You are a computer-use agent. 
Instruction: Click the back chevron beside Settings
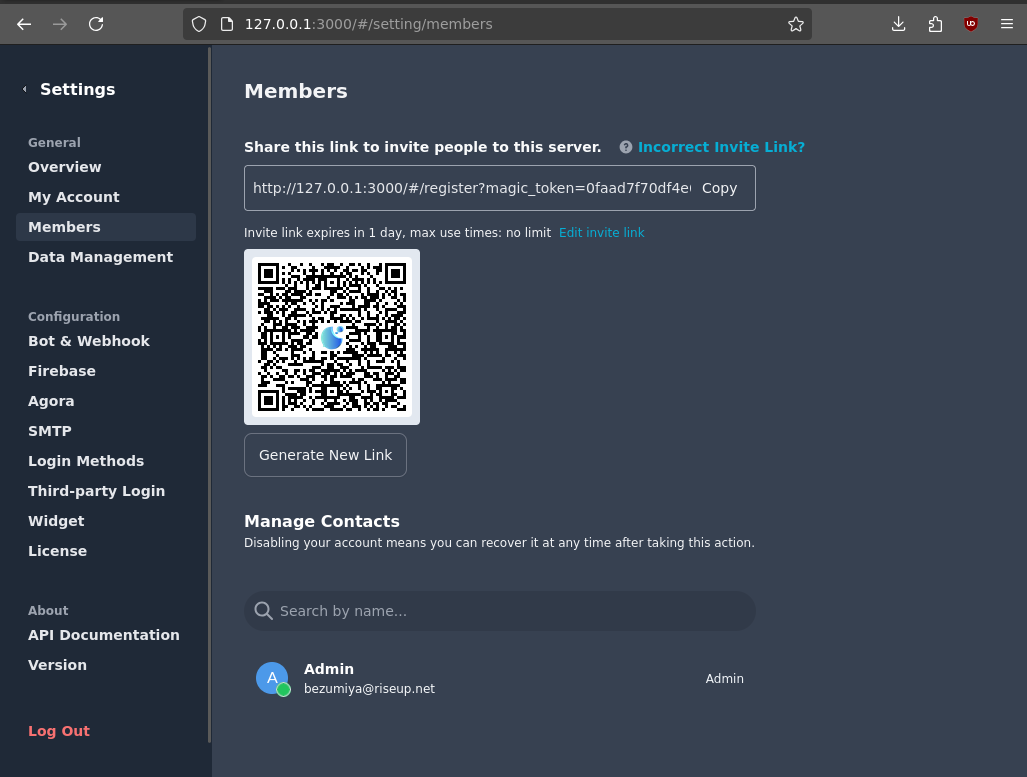pos(25,89)
